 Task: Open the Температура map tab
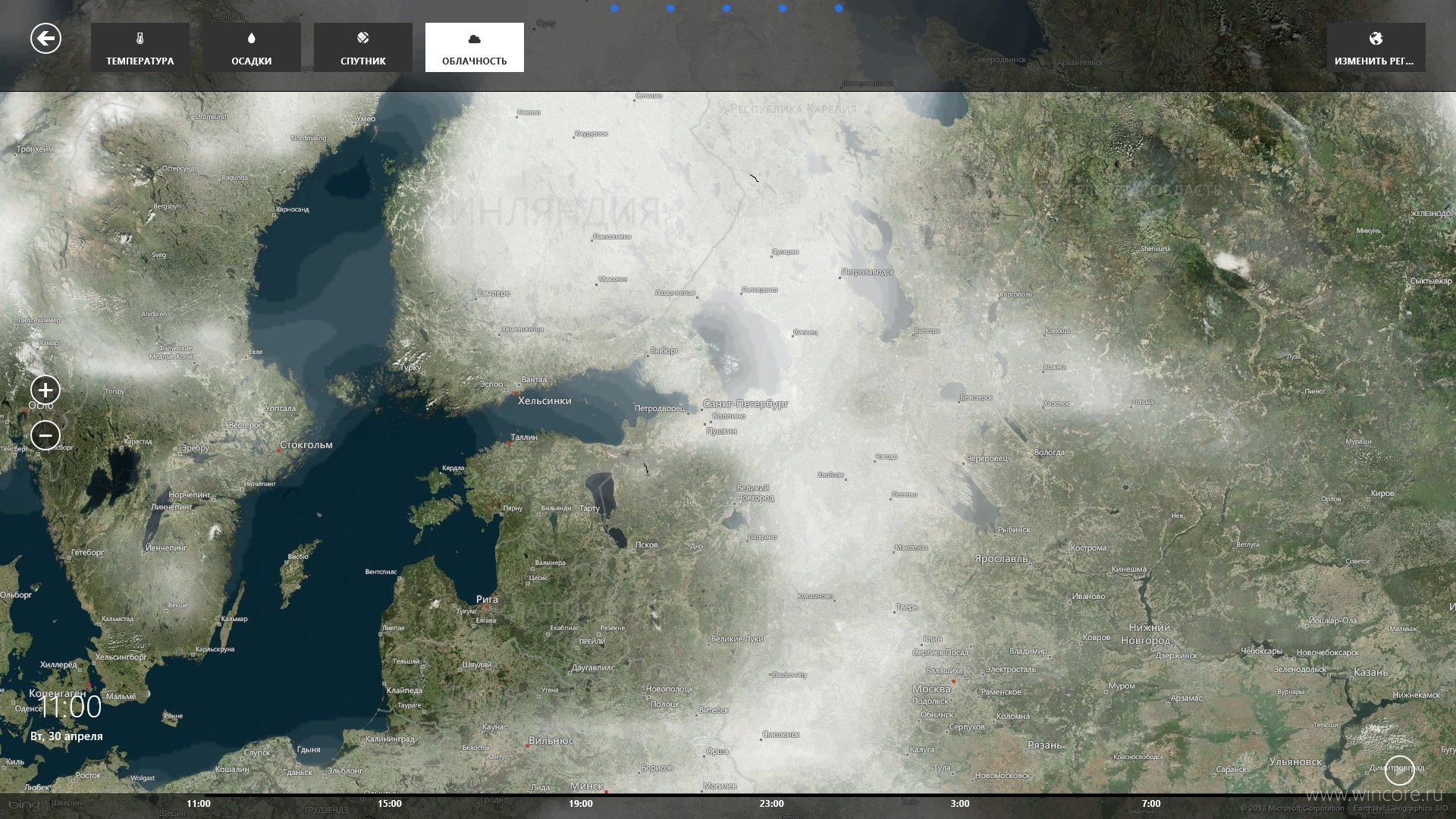pos(140,47)
